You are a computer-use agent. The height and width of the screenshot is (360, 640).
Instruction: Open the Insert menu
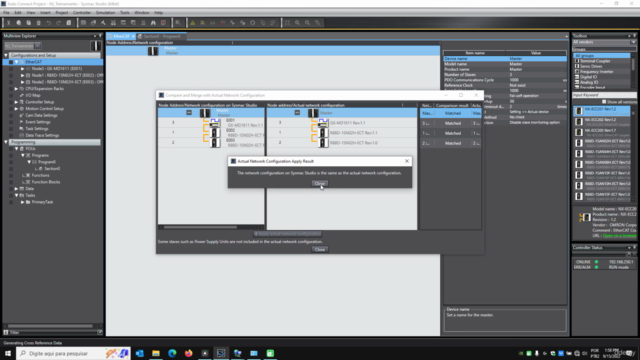(45, 13)
